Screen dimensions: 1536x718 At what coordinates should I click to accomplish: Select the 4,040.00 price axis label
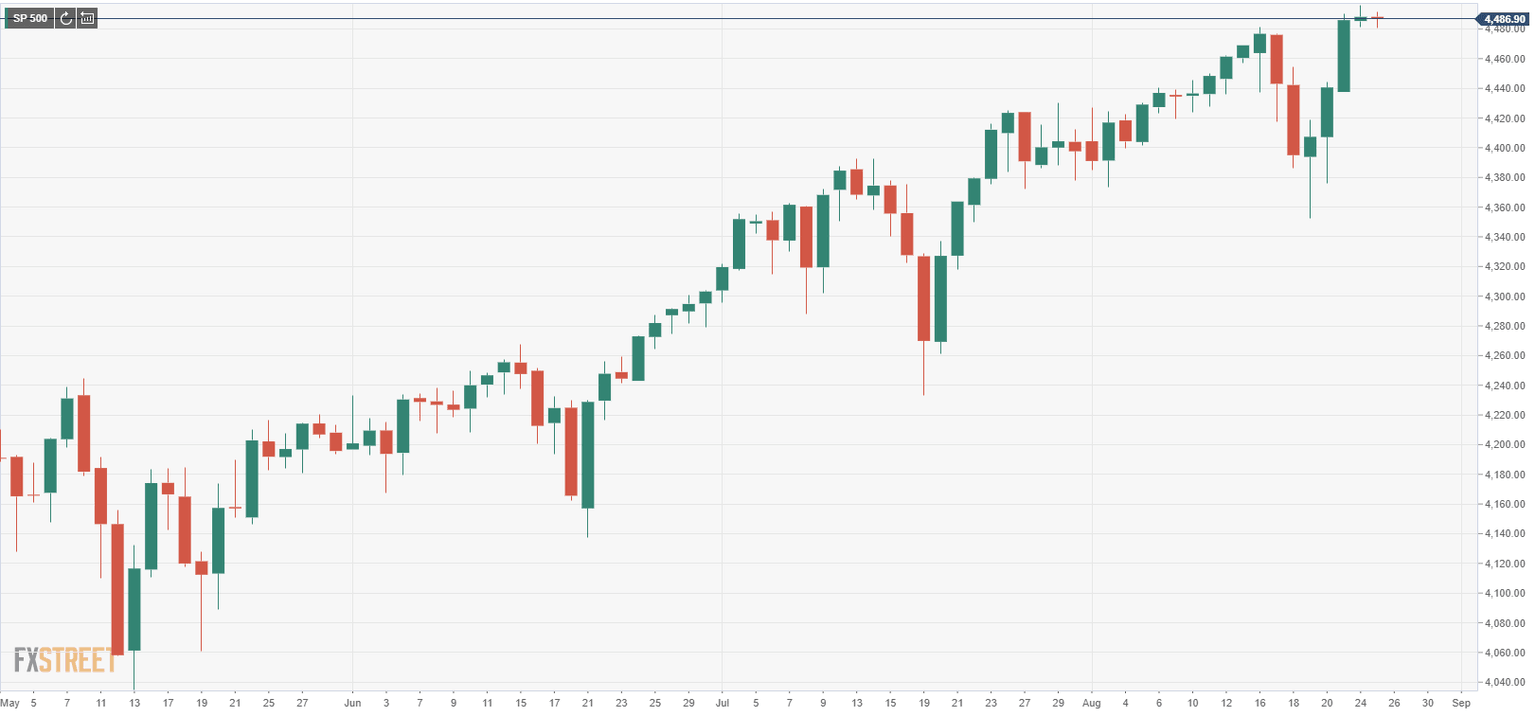1503,683
